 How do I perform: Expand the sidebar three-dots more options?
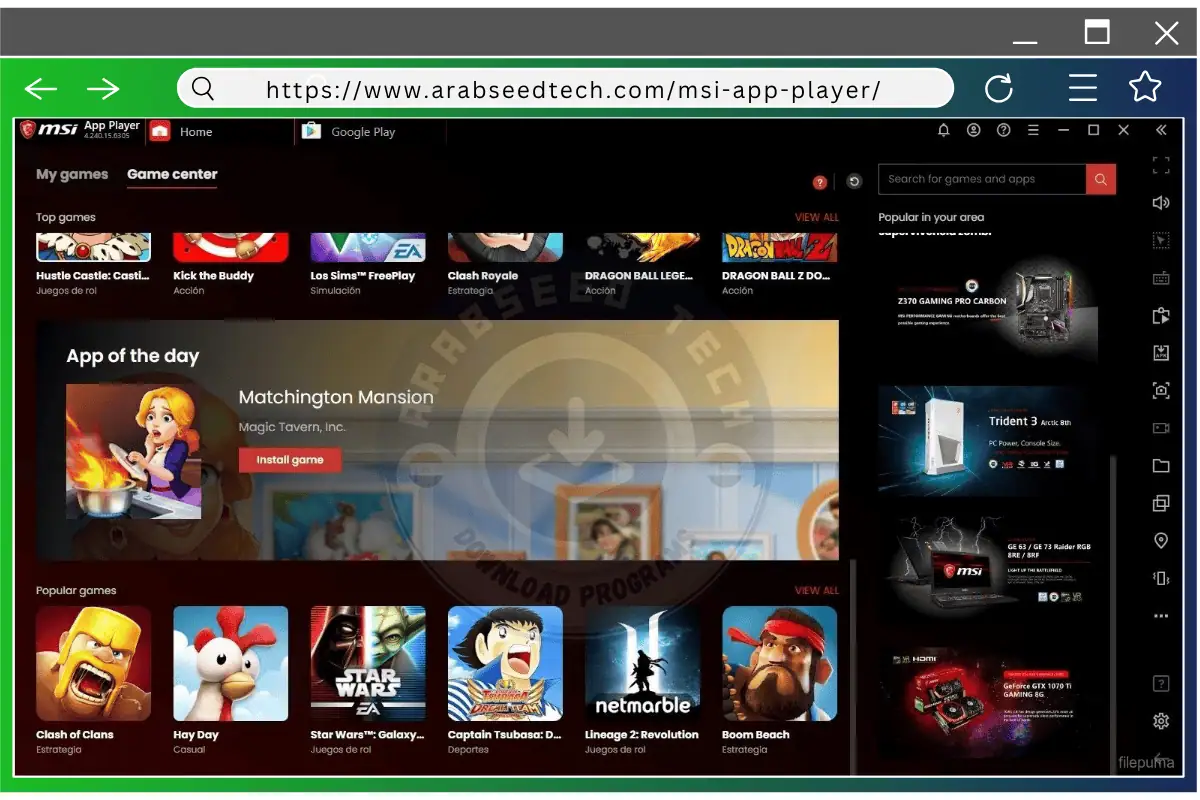click(1161, 615)
